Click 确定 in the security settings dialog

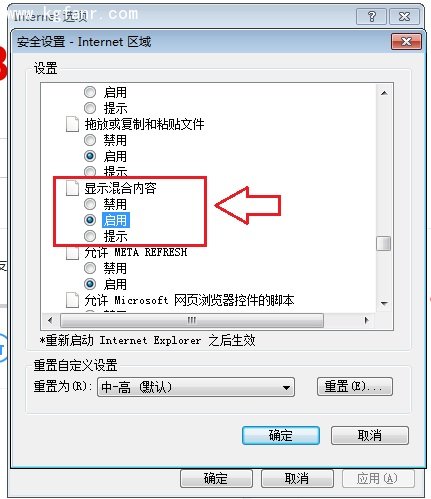(x=281, y=435)
